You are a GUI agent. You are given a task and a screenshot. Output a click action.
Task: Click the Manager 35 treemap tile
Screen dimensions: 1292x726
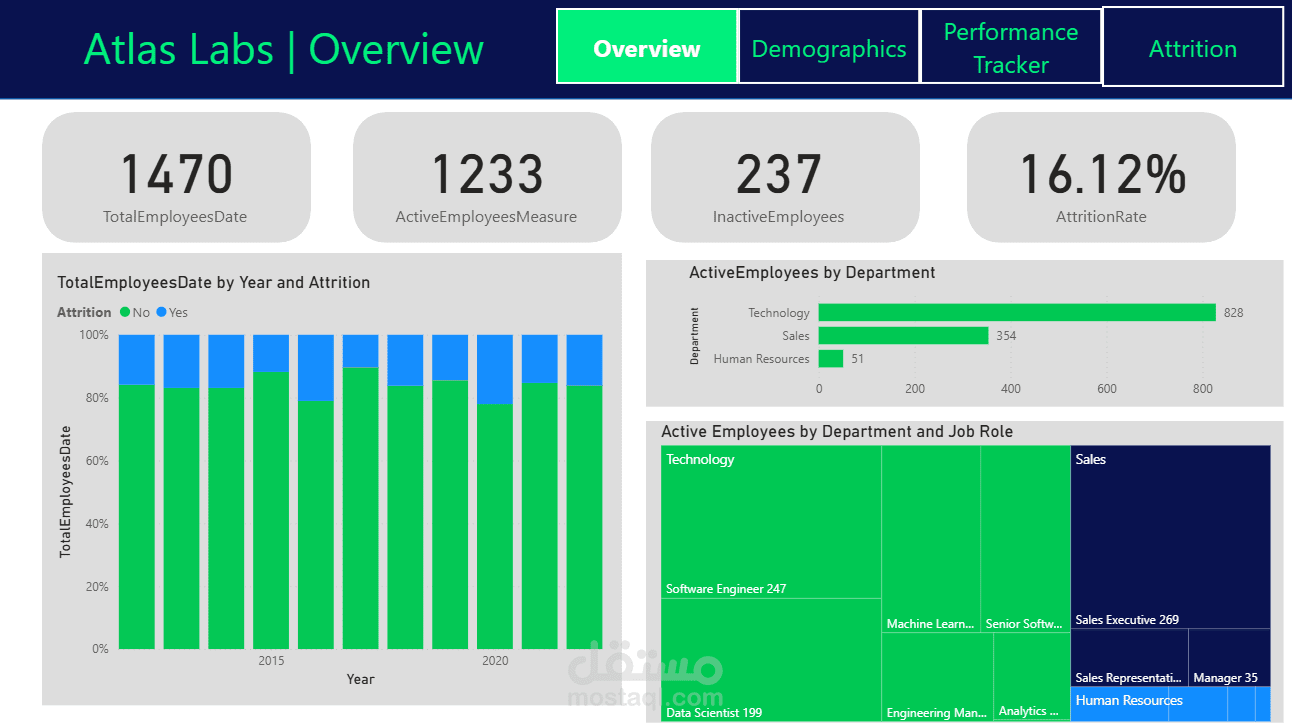coord(1230,657)
